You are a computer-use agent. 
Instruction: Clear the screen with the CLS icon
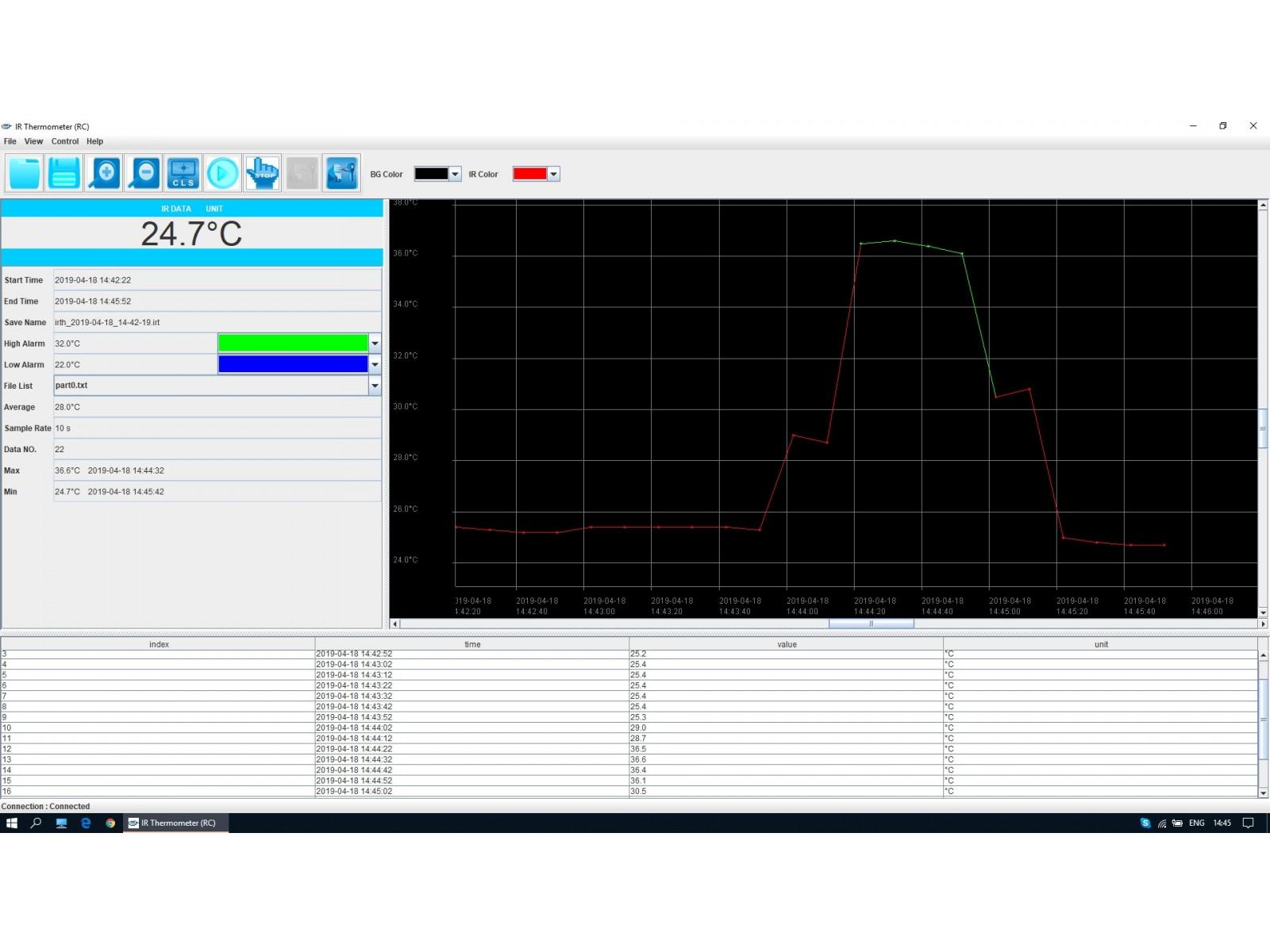tap(183, 173)
